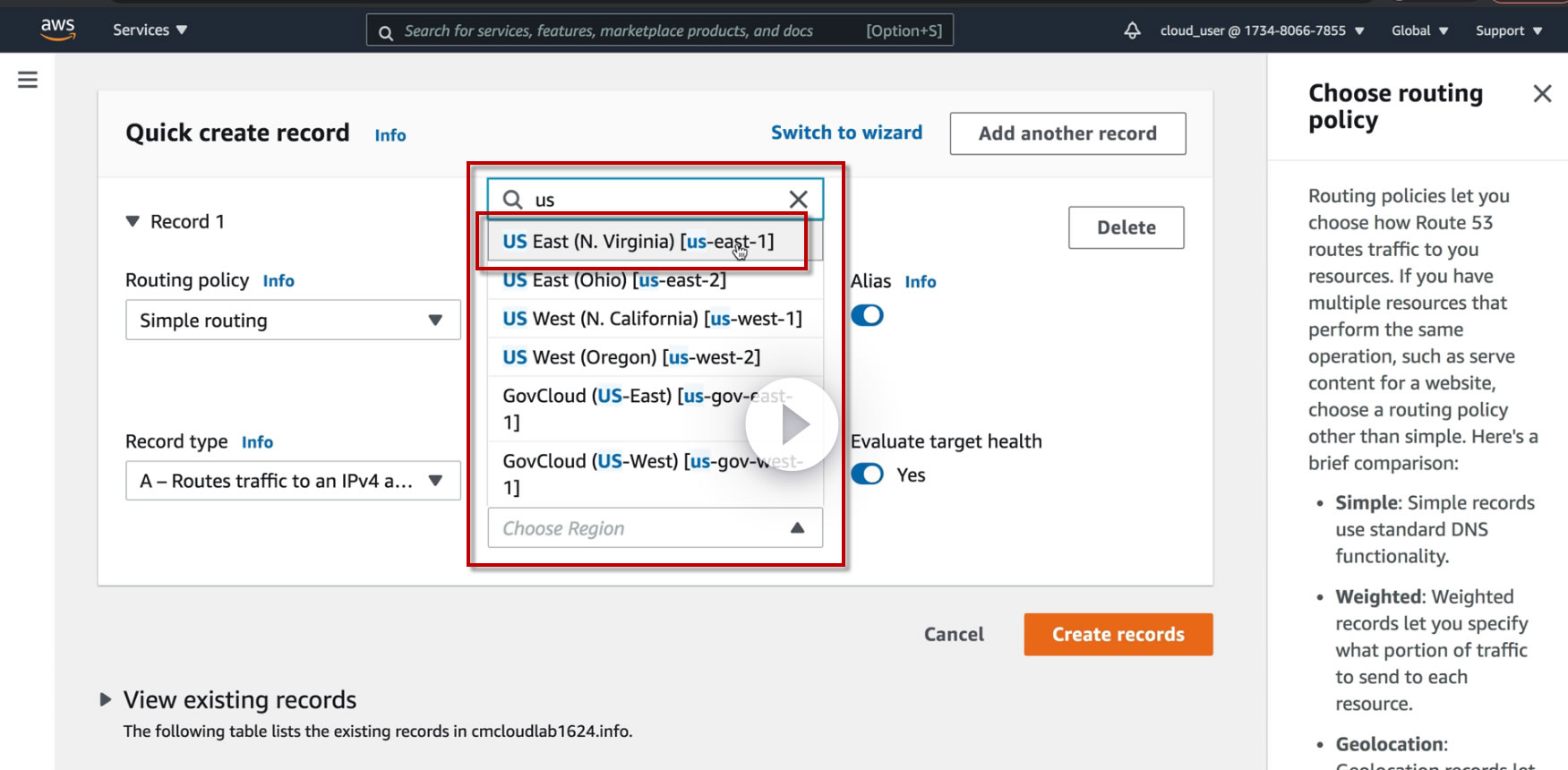Select US East (N. Virginia) us-east-1 option
This screenshot has width=1568, height=770.
(638, 242)
